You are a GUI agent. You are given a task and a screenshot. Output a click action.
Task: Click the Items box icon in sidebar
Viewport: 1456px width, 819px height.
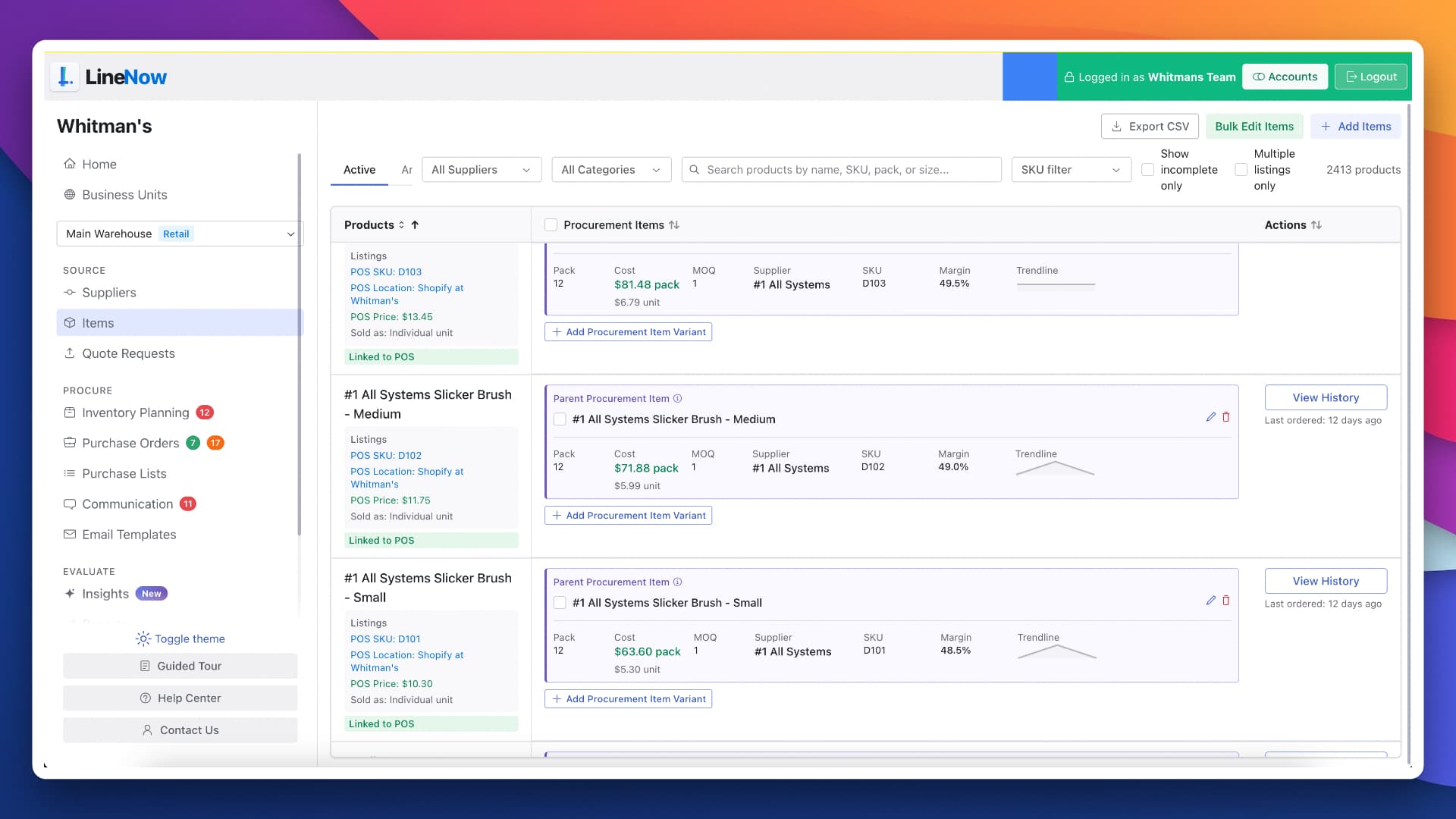70,323
